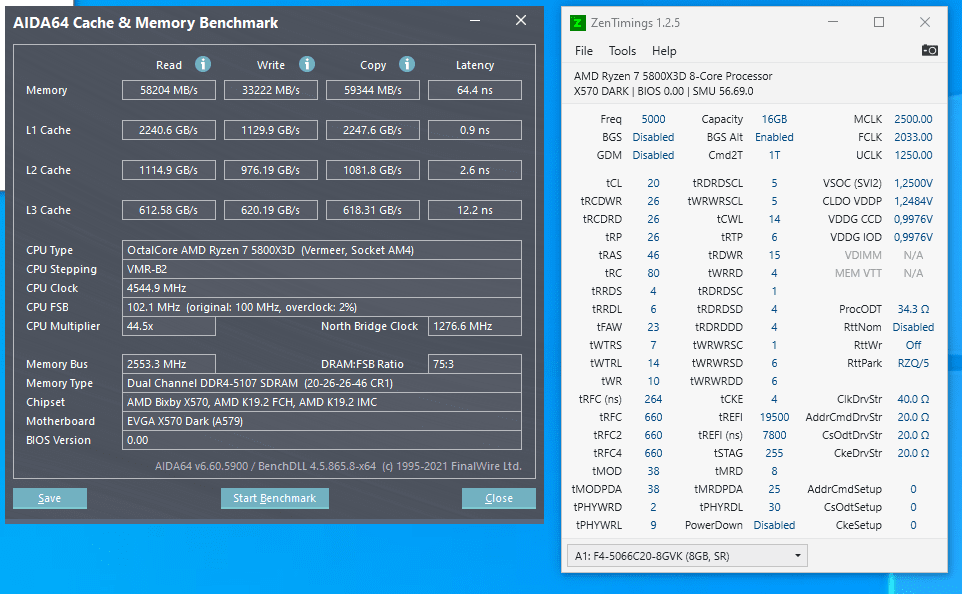Click the Memory Type field DDR4-5107
The width and height of the screenshot is (962, 594).
pos(321,383)
